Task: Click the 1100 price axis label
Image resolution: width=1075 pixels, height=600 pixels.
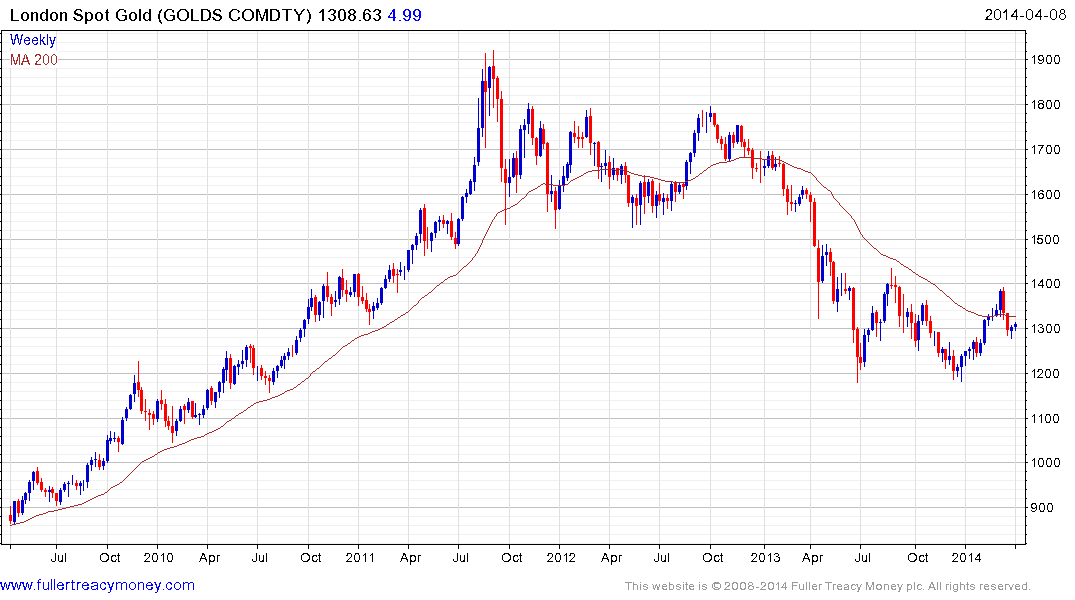Action: click(1046, 418)
